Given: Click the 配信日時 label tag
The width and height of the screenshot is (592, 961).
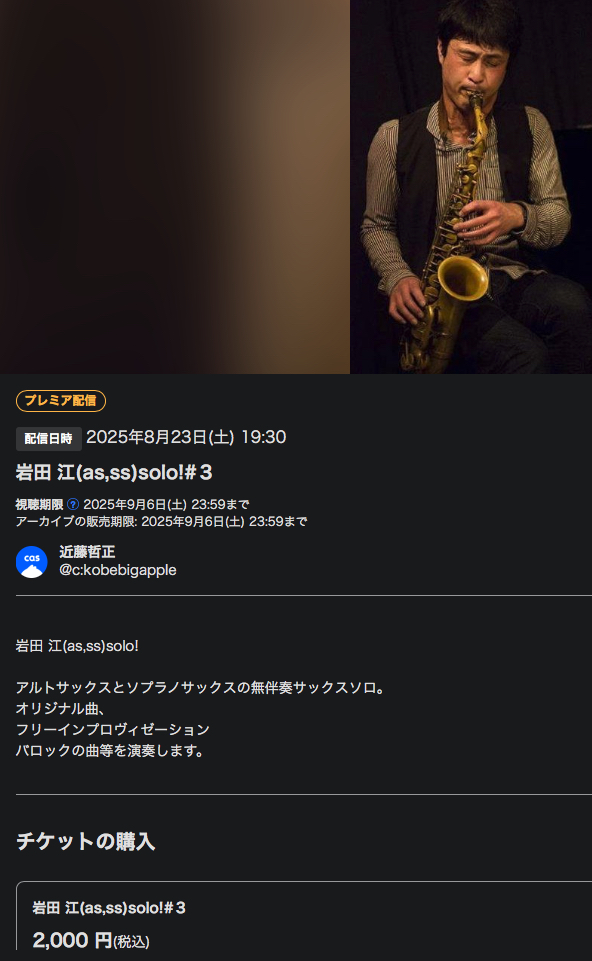Looking at the screenshot, I should click(x=48, y=438).
